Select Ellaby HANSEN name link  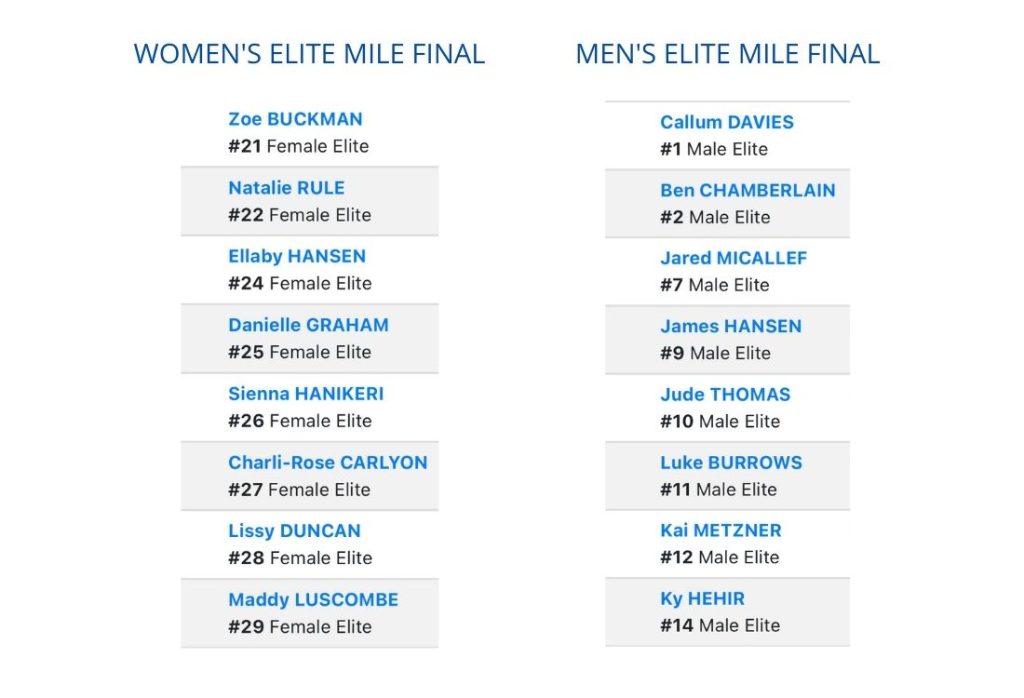[x=297, y=257]
